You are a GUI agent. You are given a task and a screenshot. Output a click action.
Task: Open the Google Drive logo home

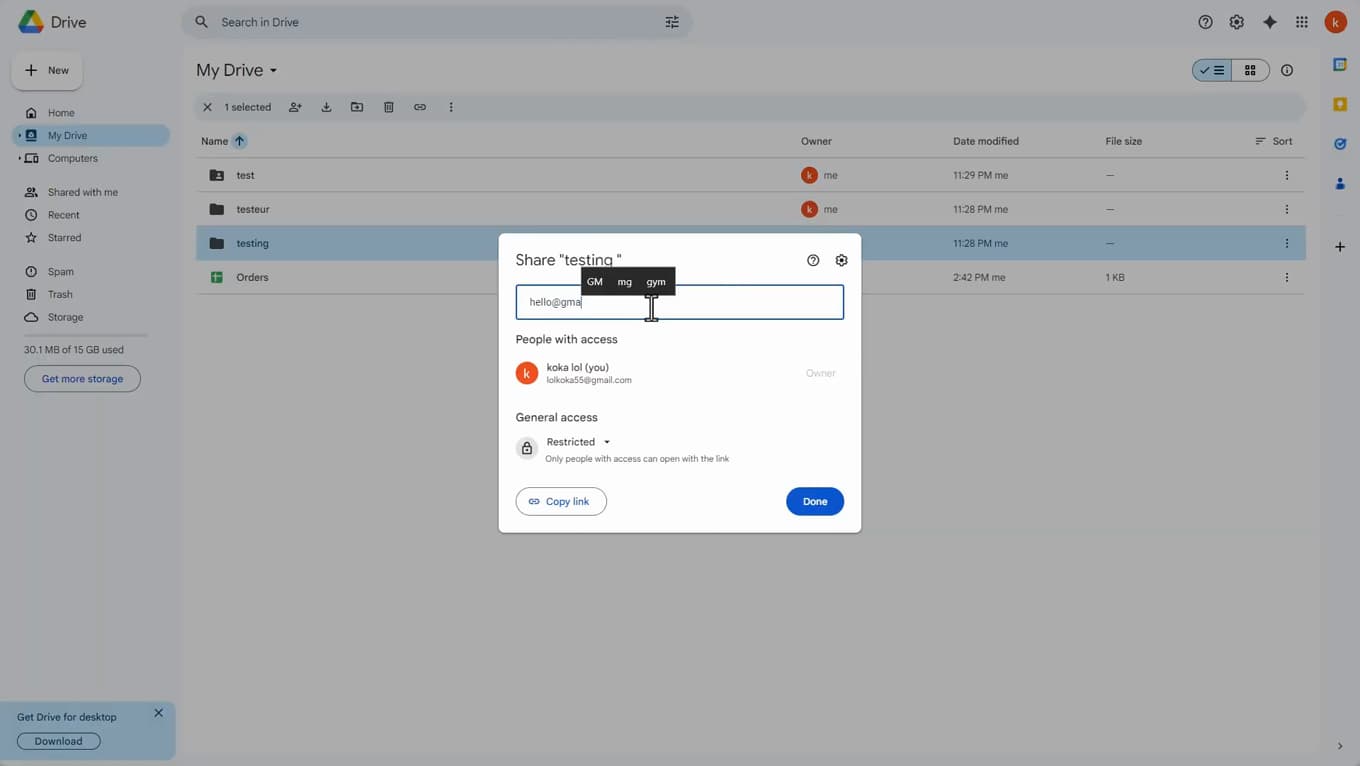(52, 22)
